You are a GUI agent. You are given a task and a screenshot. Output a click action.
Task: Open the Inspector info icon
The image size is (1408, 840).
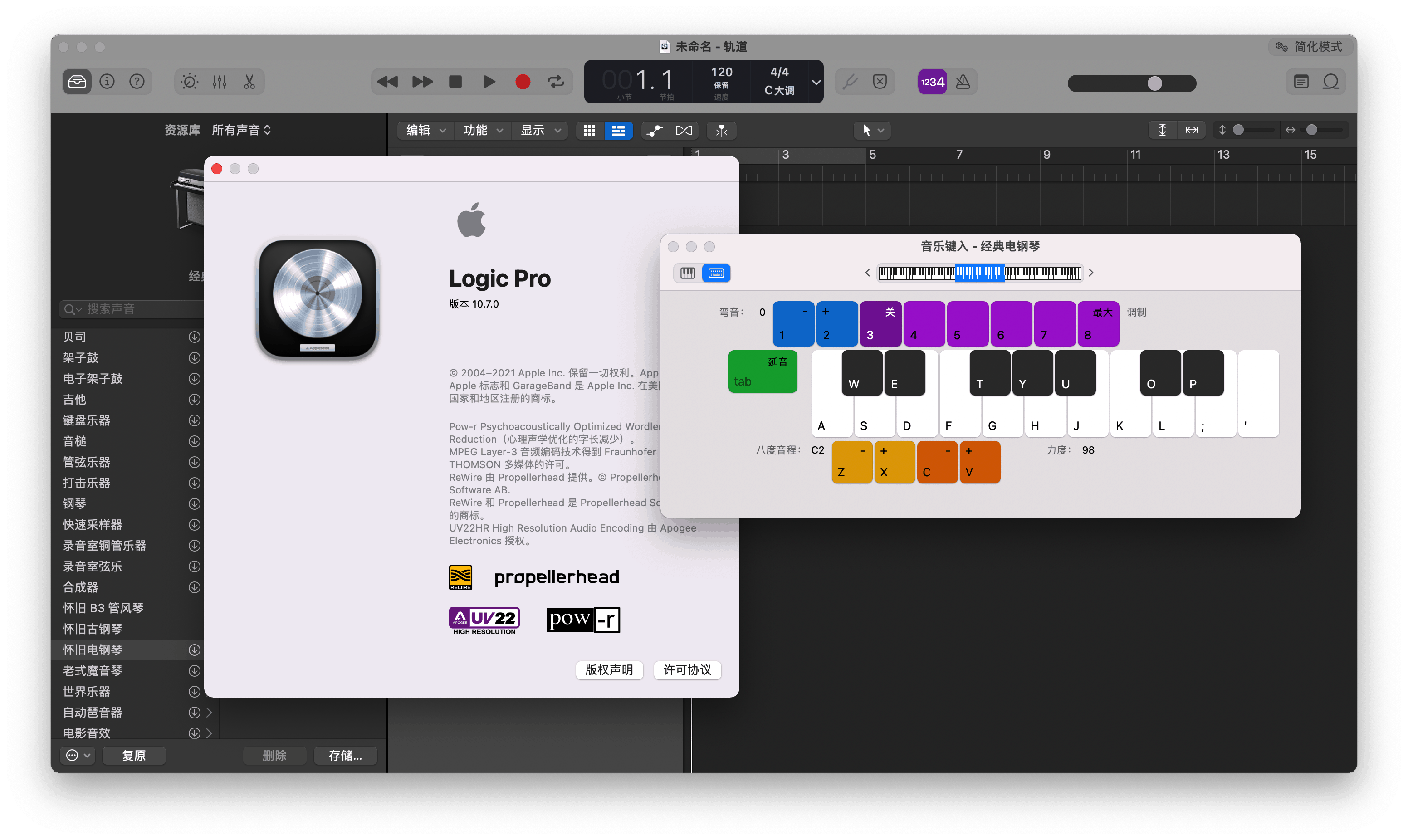107,82
